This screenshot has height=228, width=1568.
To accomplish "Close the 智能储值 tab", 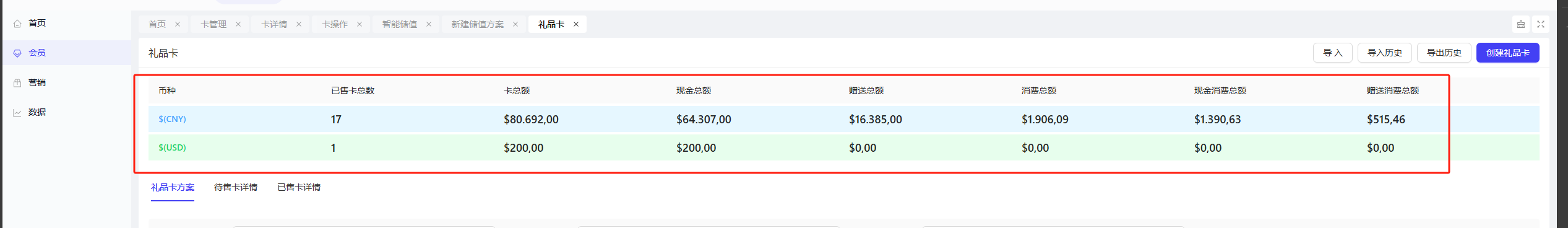I will [x=429, y=24].
